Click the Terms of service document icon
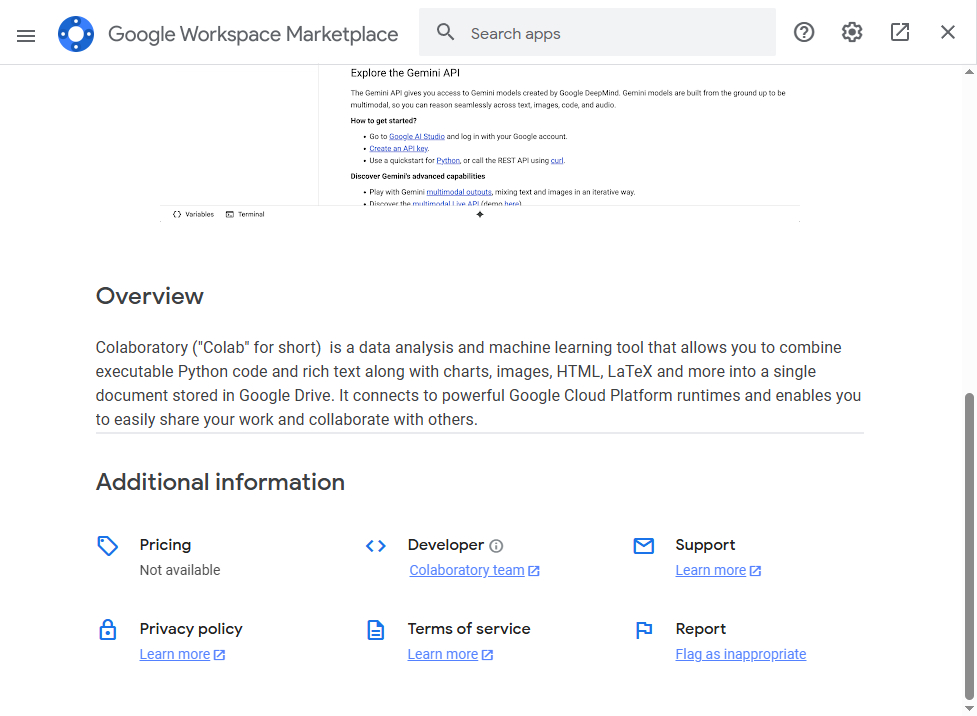This screenshot has width=977, height=716. click(x=376, y=630)
